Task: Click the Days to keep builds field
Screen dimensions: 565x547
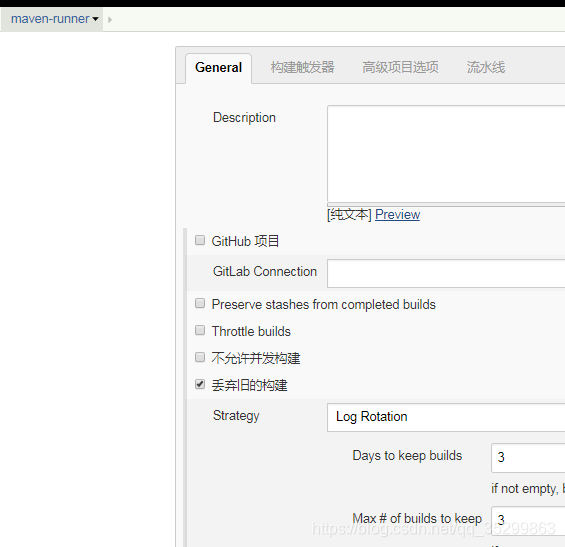Action: pos(528,458)
